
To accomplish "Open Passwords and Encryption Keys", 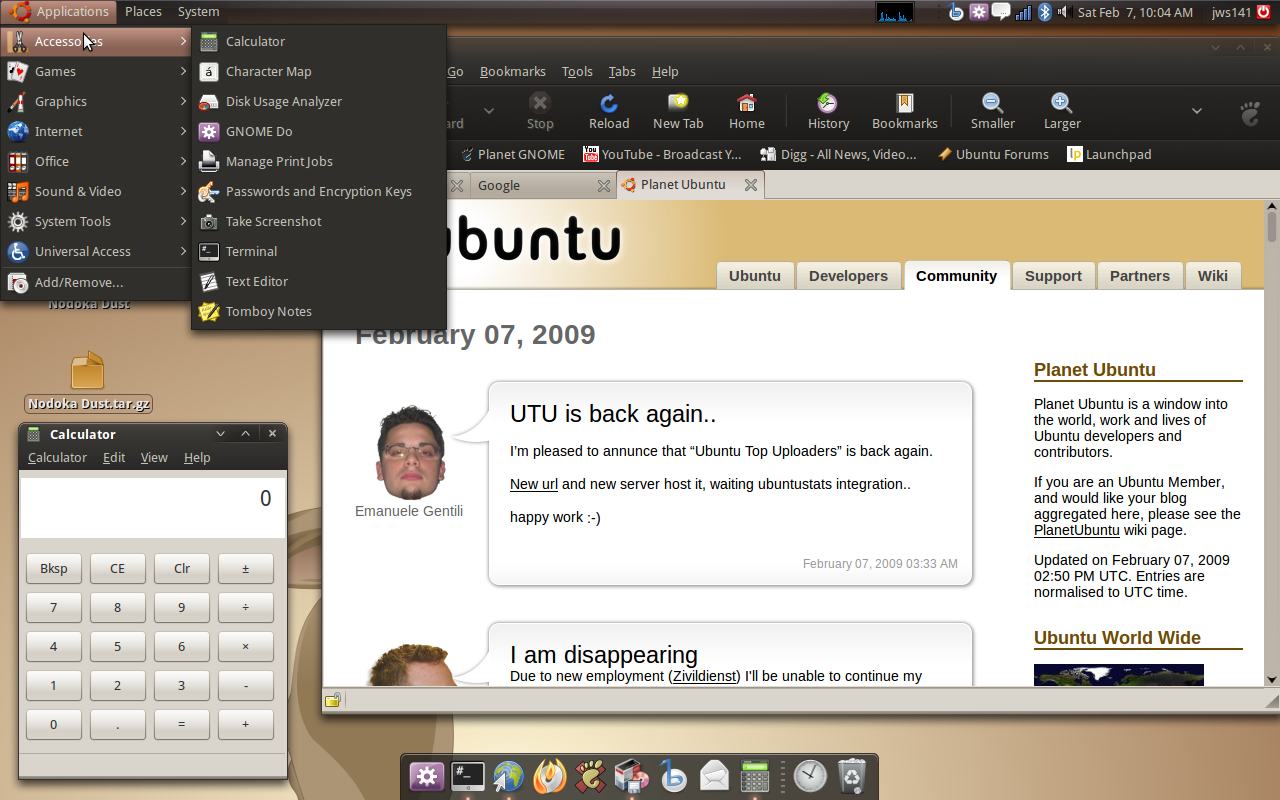I will pos(319,191).
